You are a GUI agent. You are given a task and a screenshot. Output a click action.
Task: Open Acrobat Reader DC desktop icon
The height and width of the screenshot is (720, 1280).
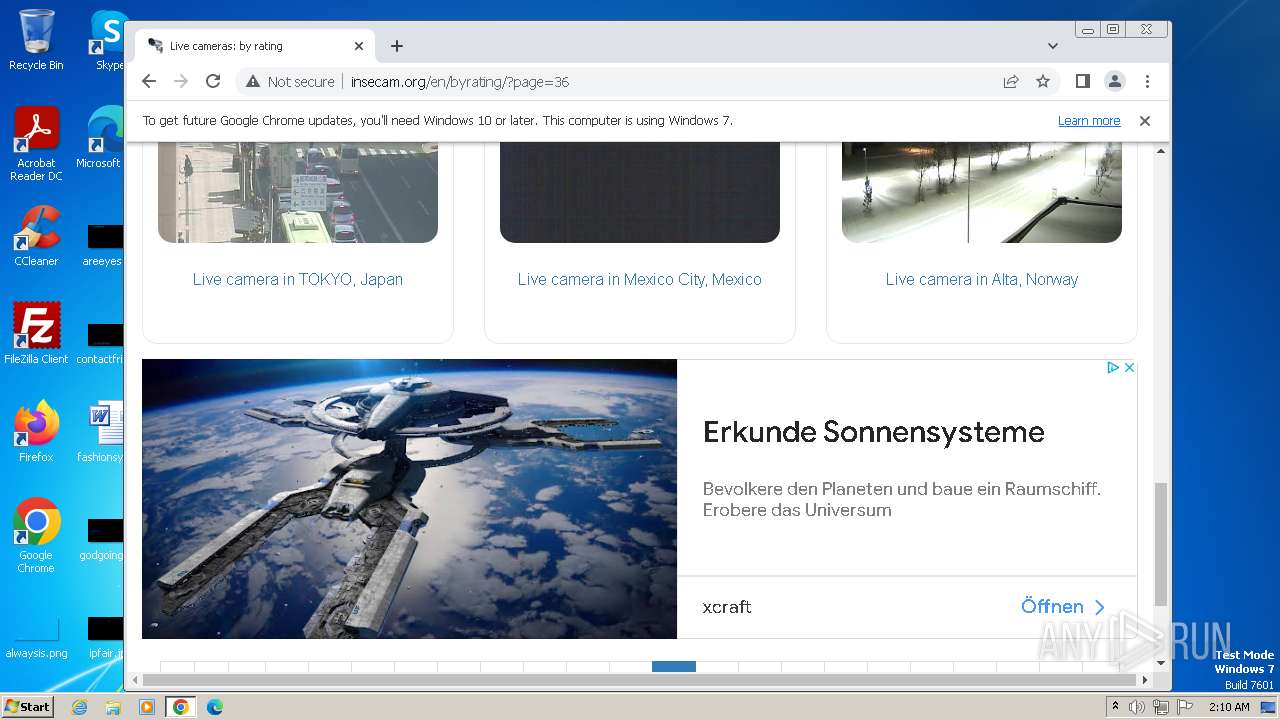[36, 144]
